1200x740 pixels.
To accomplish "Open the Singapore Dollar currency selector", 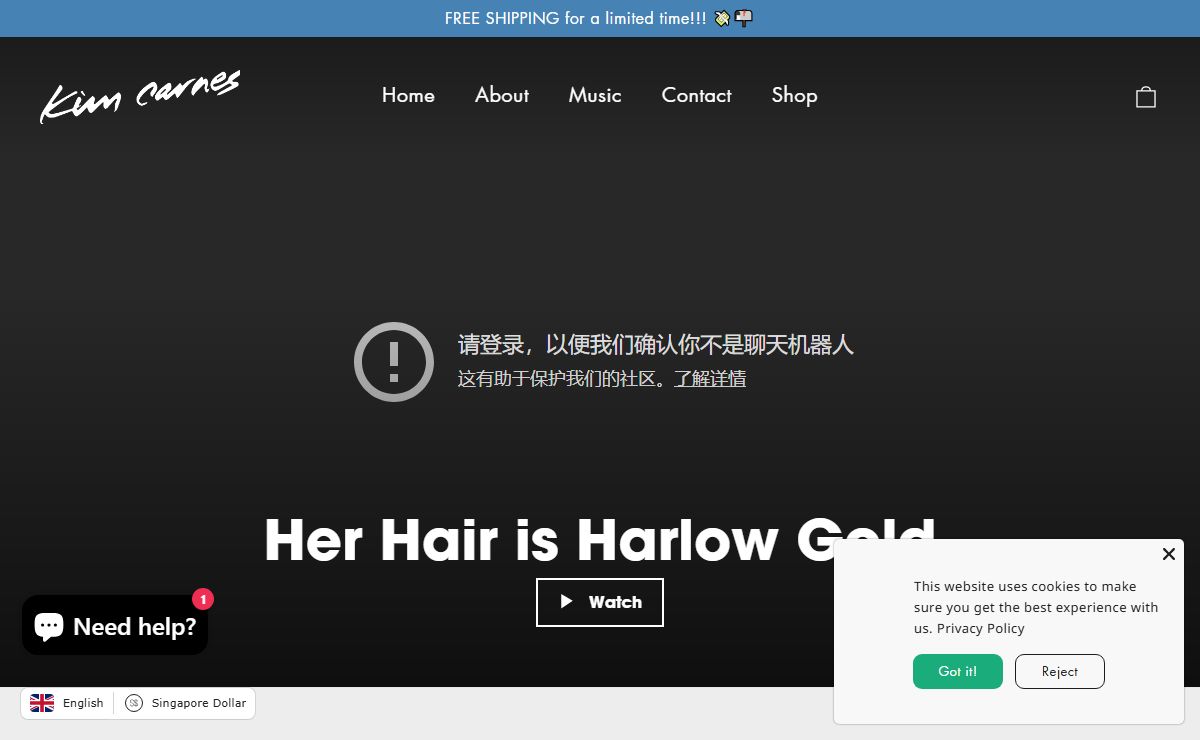I will tap(186, 703).
